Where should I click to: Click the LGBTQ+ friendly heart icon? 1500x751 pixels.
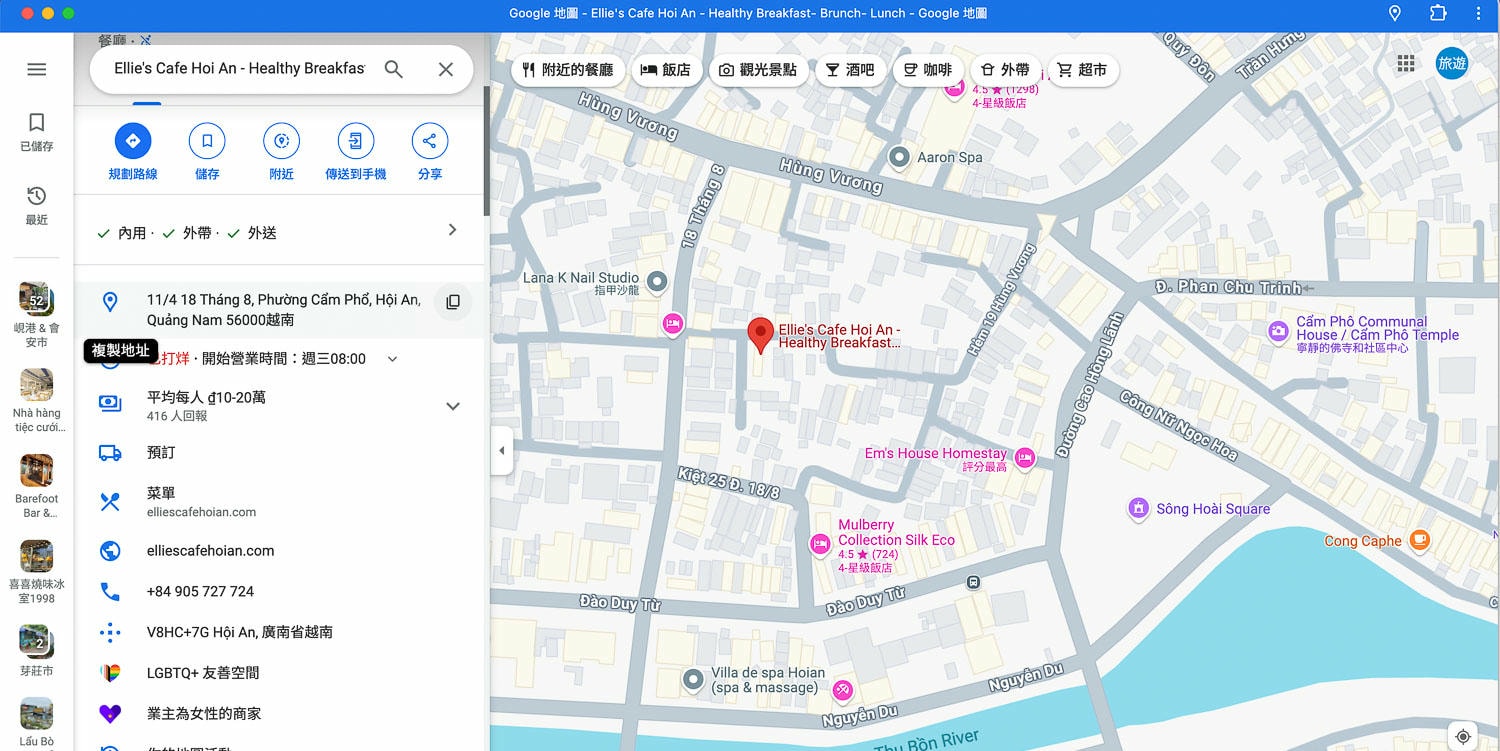(110, 673)
